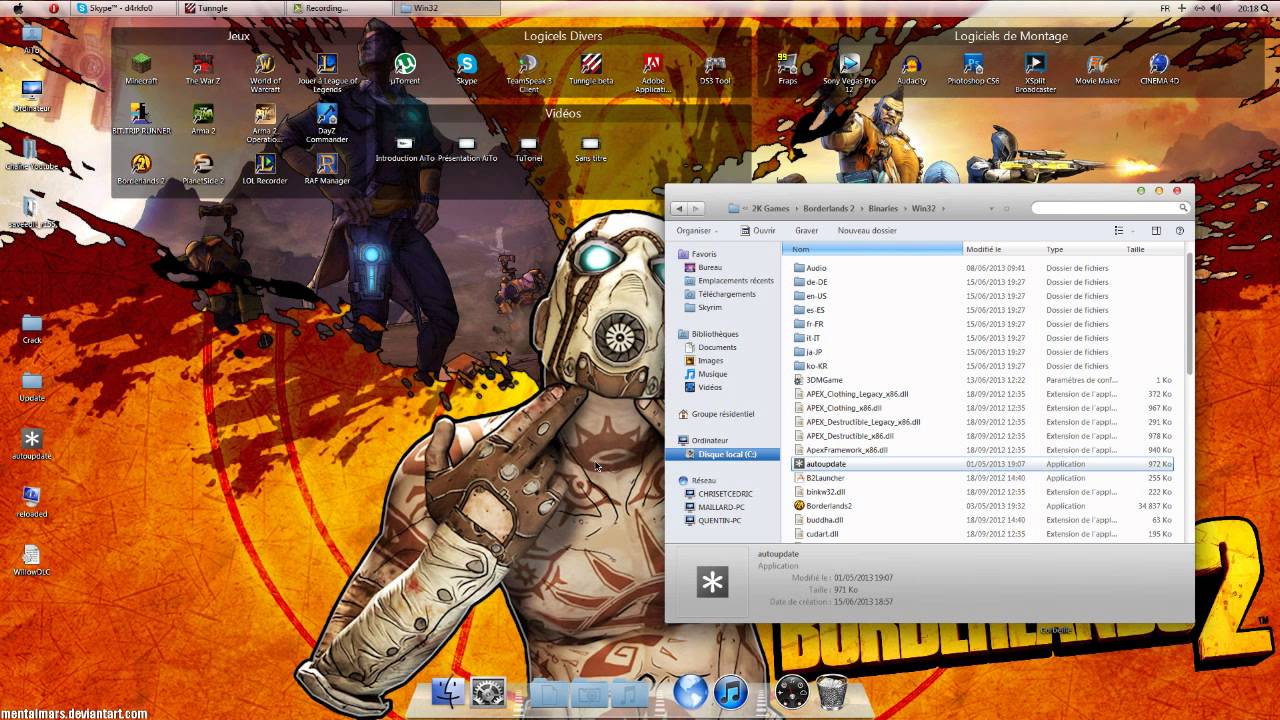The image size is (1280, 720).
Task: Go back with Explorer back arrow
Action: pyautogui.click(x=679, y=209)
